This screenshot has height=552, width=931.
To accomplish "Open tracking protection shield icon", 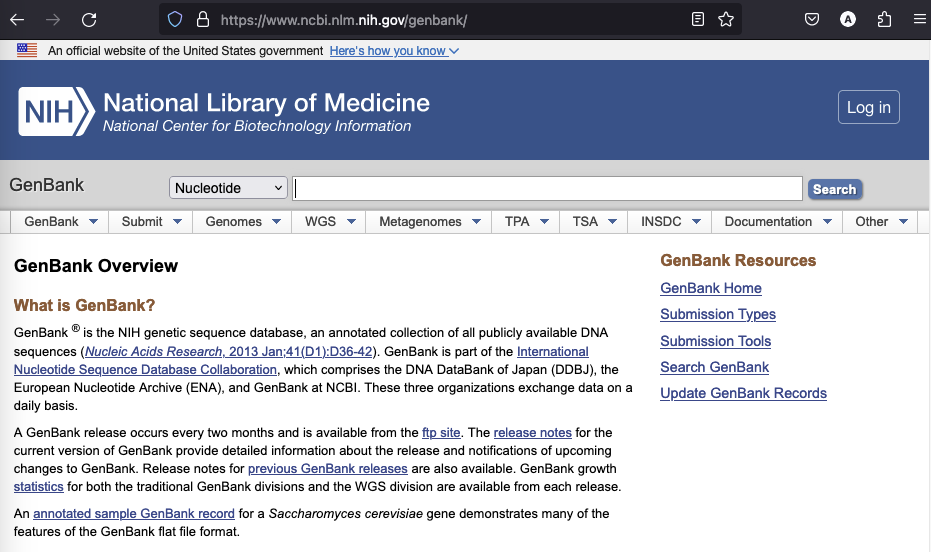I will [x=175, y=20].
